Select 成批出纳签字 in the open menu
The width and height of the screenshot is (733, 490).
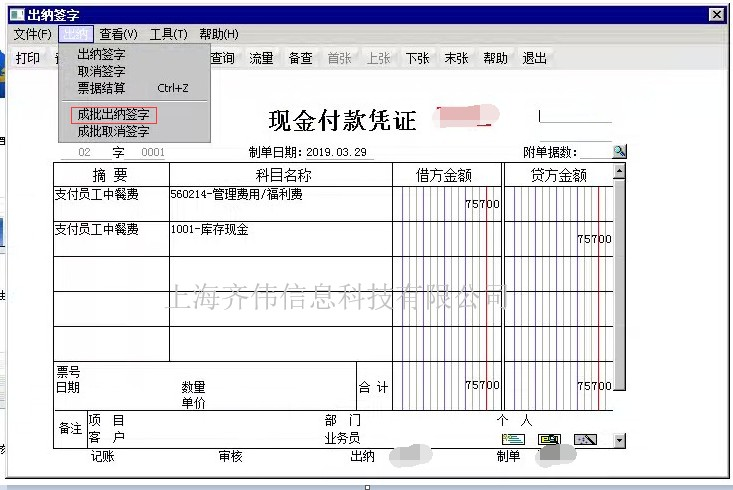pyautogui.click(x=114, y=115)
